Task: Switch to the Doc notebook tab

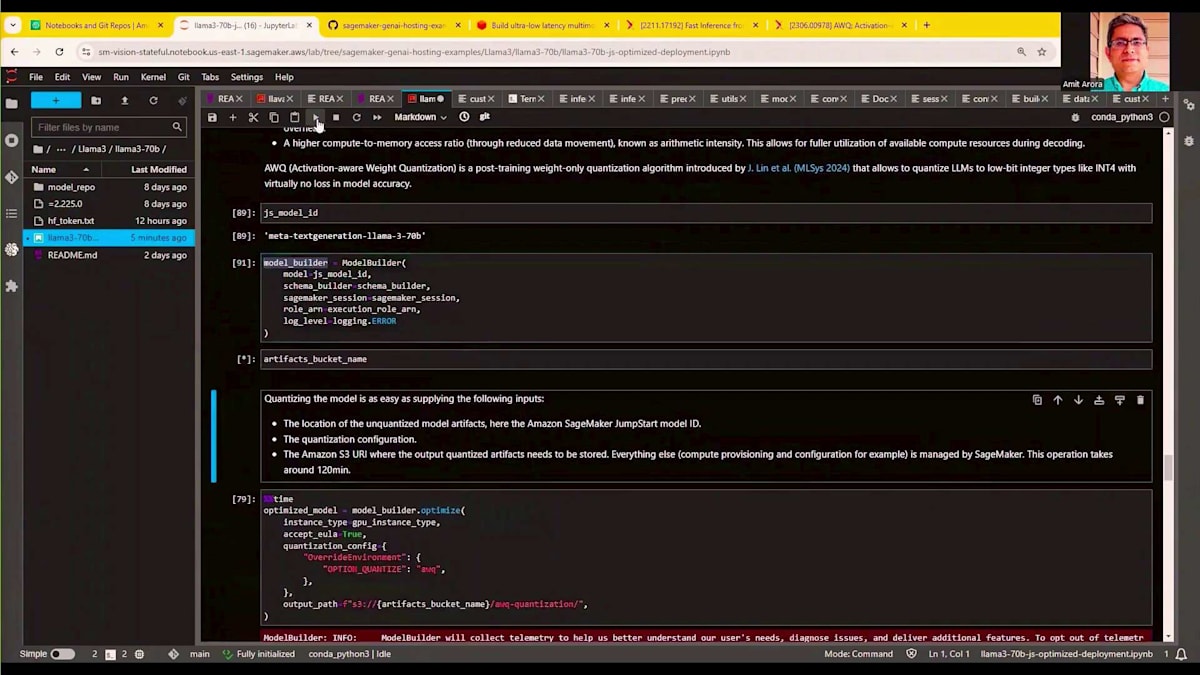Action: [879, 99]
